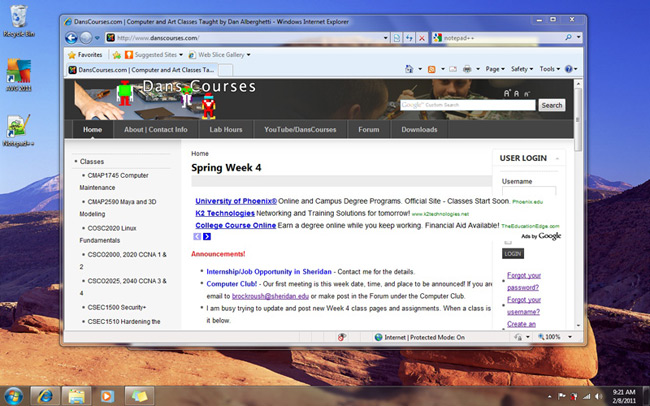Open COSC2020 Linux Fundamentals link
This screenshot has width=650, height=406.
[x=108, y=234]
